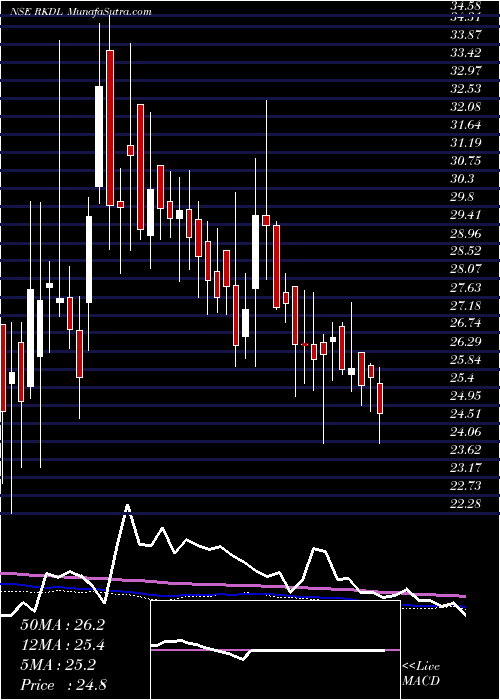500x700 pixels.
Task: Click the 26.74 price axis label
Action: point(466,324)
